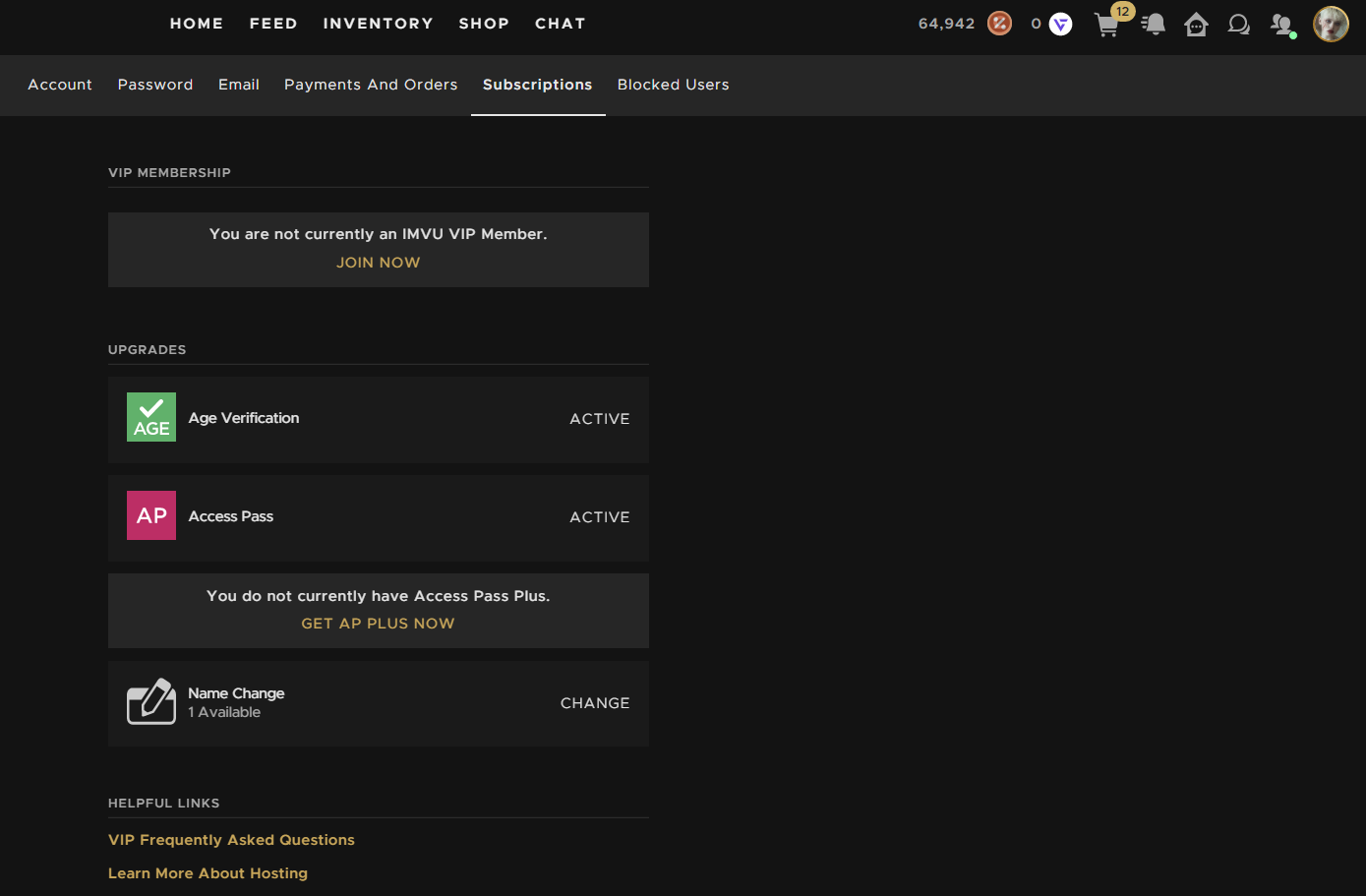The image size is (1366, 896).
Task: Click the Name Change pencil icon
Action: [151, 702]
